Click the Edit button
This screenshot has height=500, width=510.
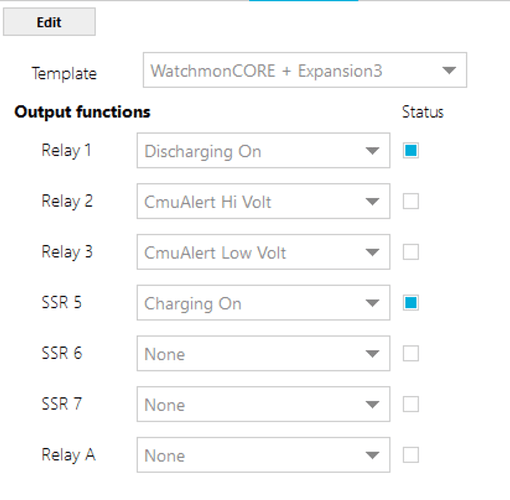(x=49, y=22)
